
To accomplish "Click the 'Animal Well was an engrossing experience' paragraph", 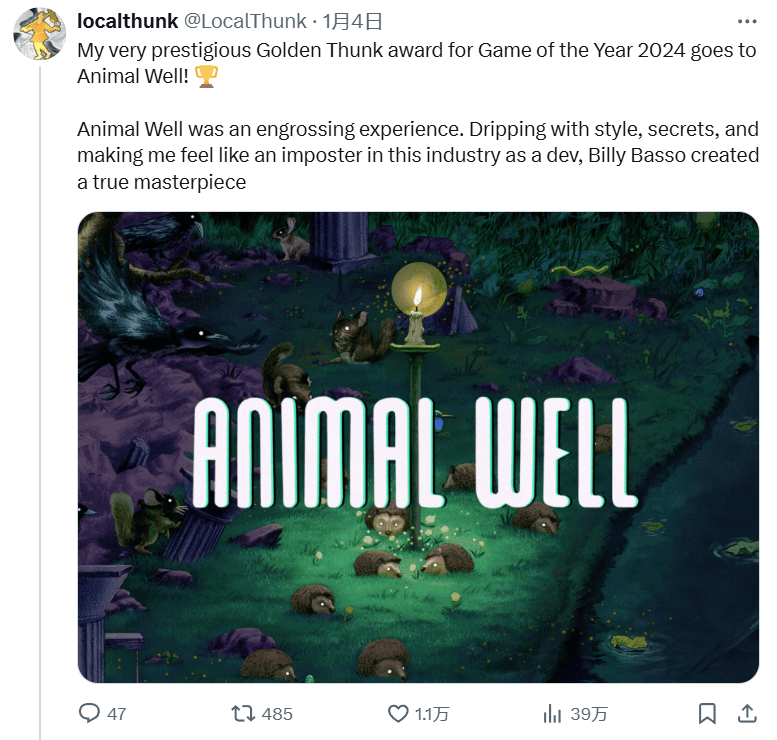I will coord(418,156).
